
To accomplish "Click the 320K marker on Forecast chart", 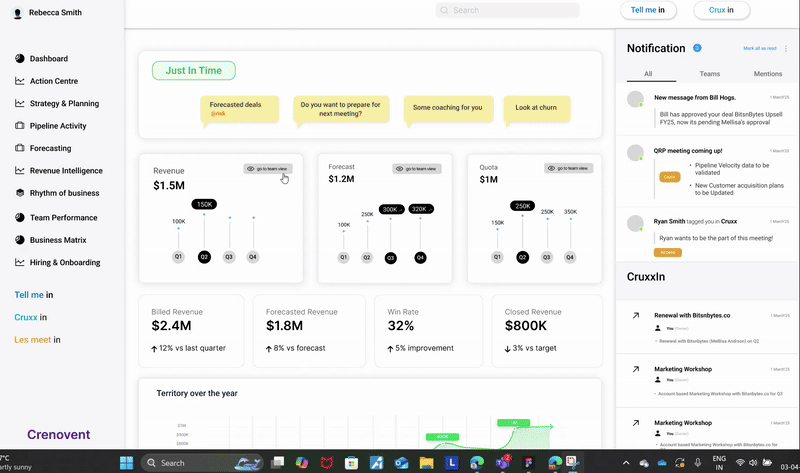I will coord(421,209).
